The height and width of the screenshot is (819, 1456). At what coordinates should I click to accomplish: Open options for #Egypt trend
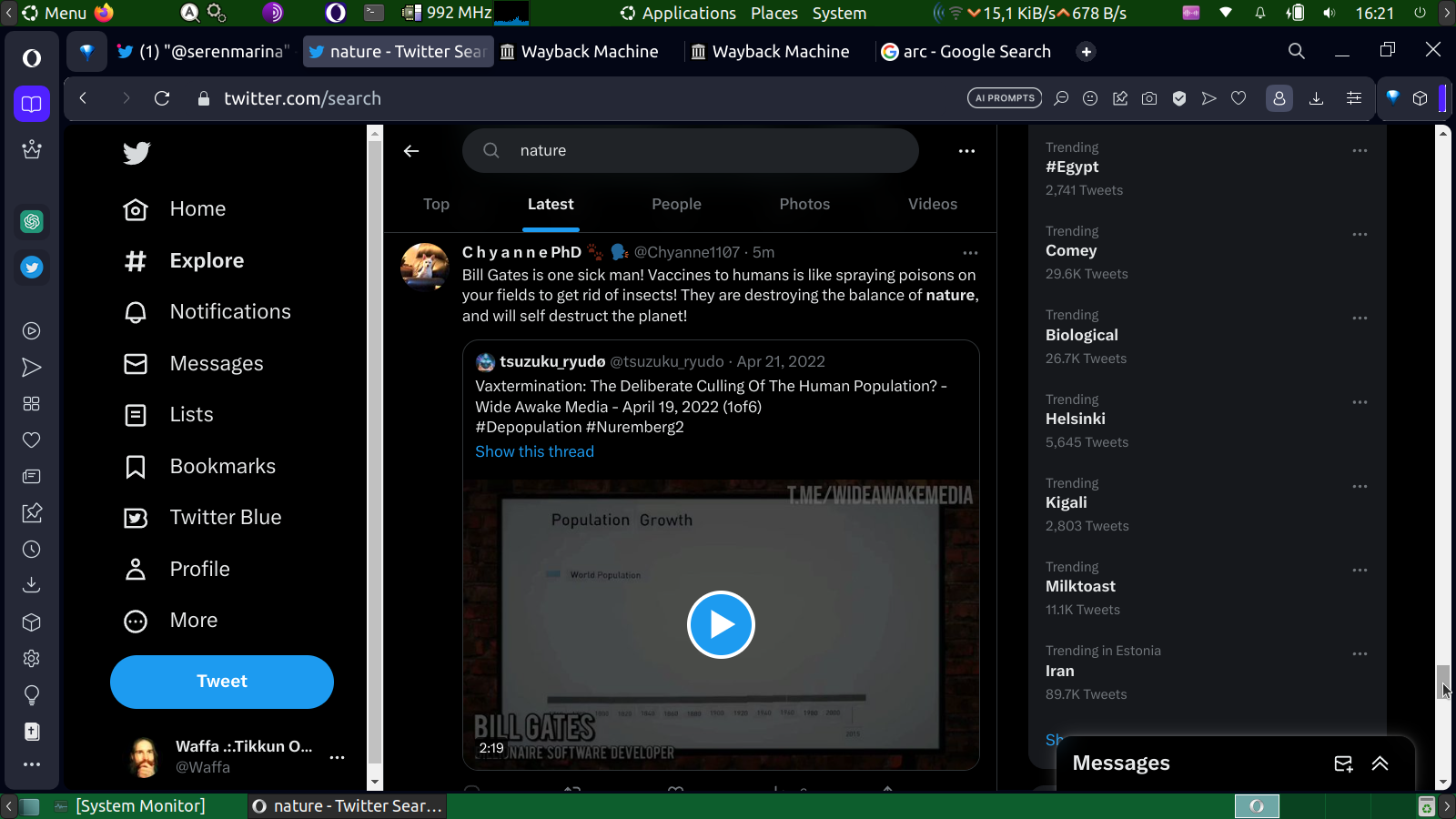click(1360, 151)
